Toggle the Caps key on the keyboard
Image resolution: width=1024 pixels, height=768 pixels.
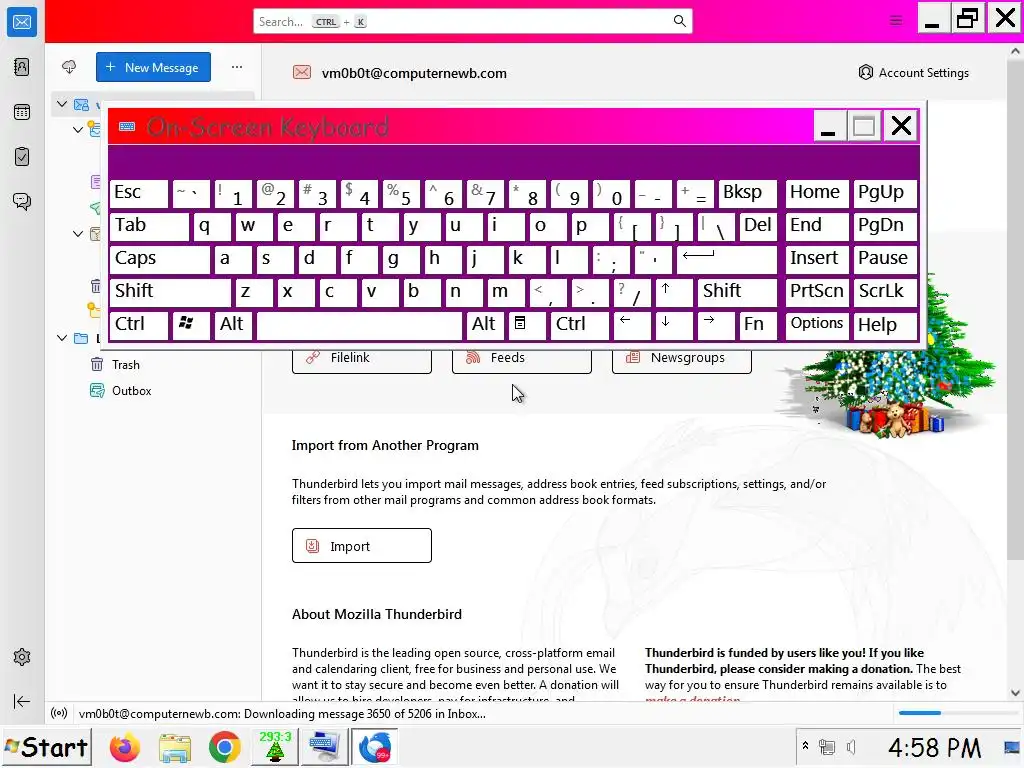(159, 259)
